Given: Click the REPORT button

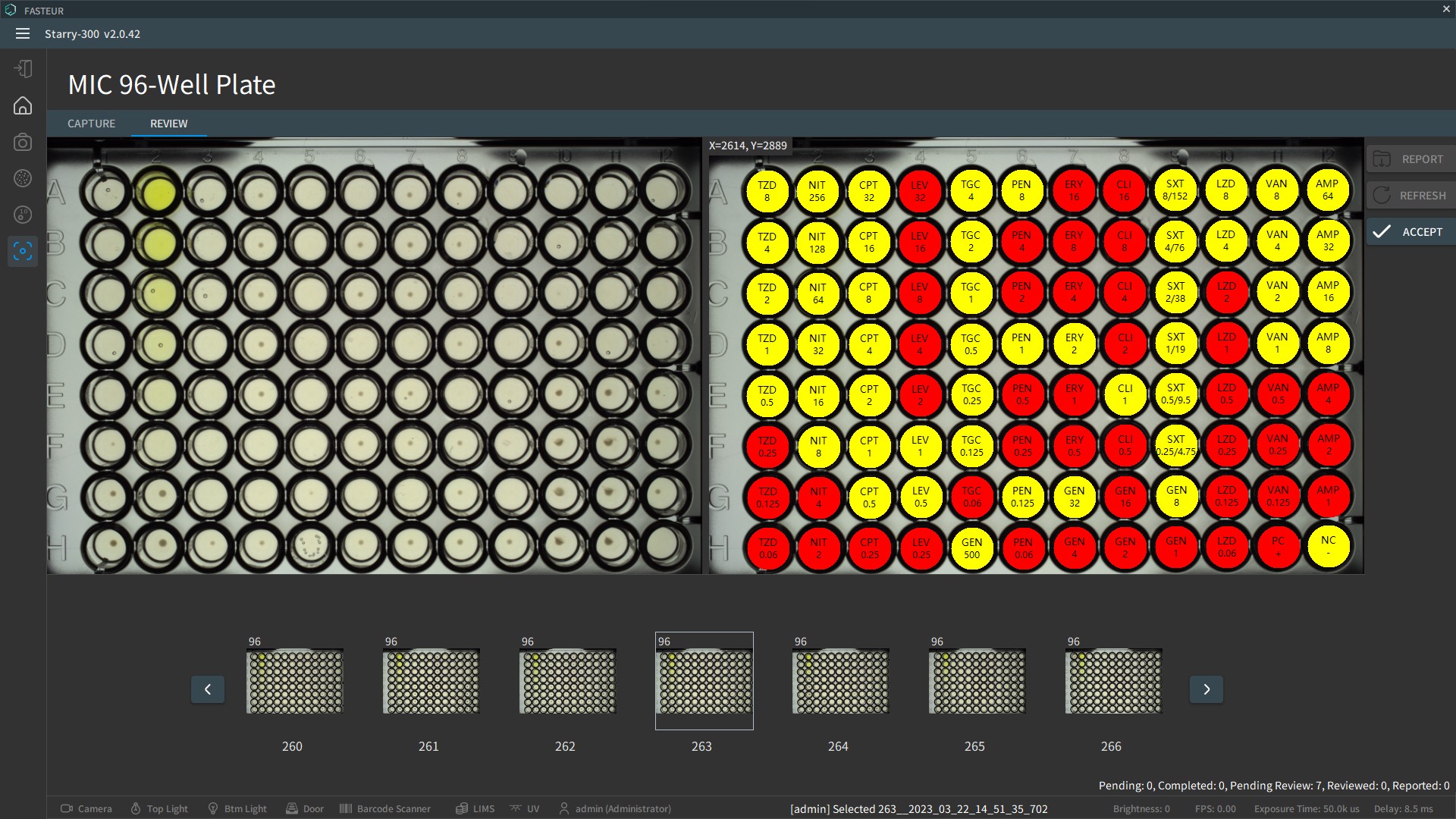Looking at the screenshot, I should tap(1410, 159).
